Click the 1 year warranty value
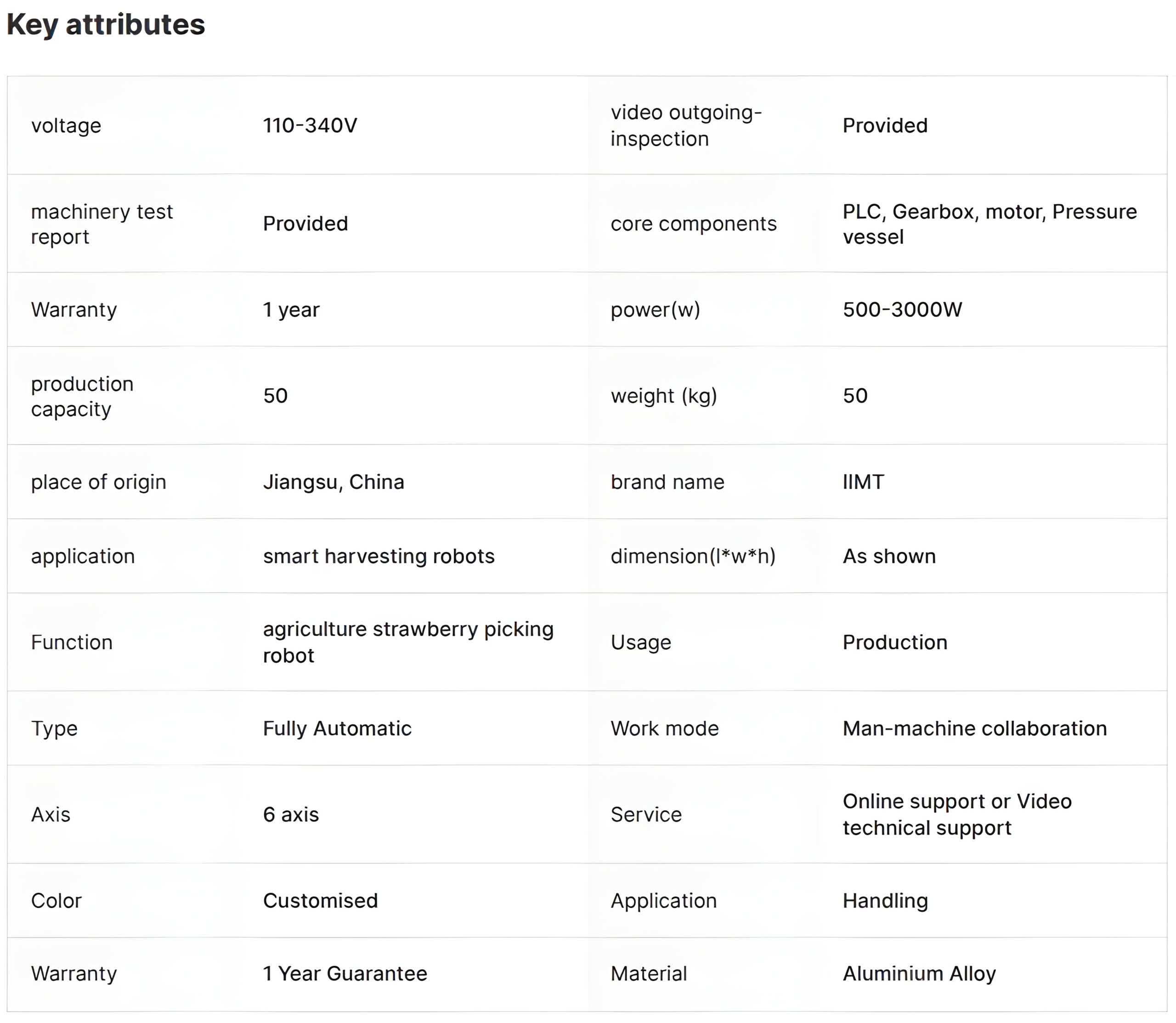Viewport: 1176px width, 1023px height. click(x=291, y=309)
